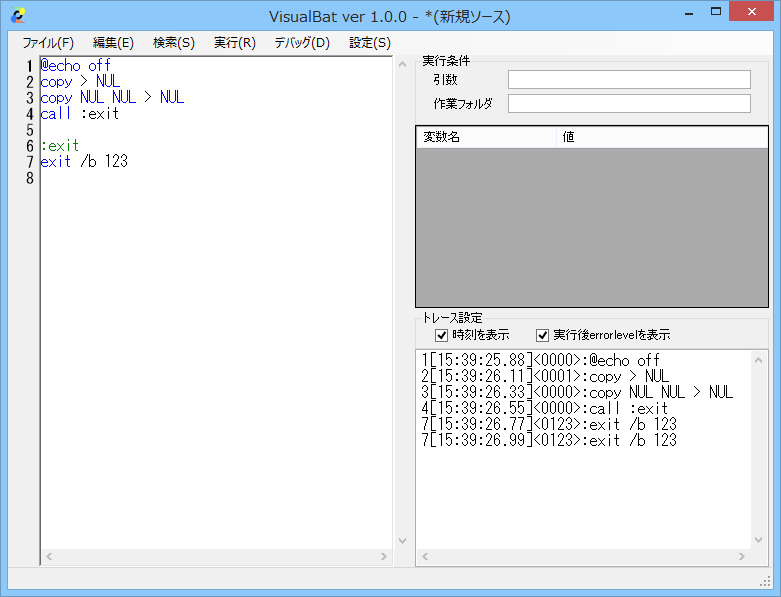Click trace log horizontal scrollbar right arrow

(x=742, y=556)
